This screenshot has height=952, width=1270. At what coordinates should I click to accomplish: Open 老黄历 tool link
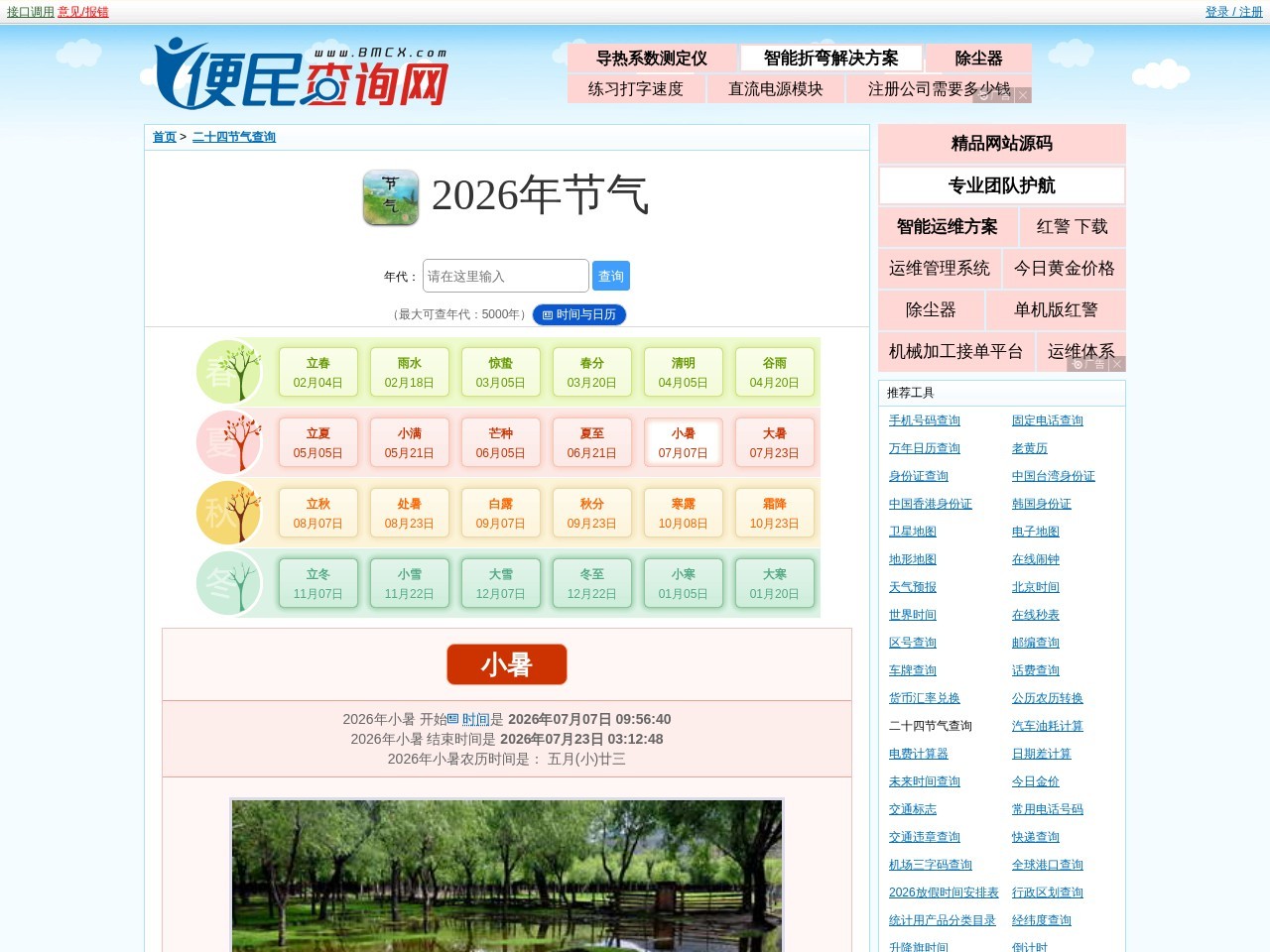point(1030,448)
